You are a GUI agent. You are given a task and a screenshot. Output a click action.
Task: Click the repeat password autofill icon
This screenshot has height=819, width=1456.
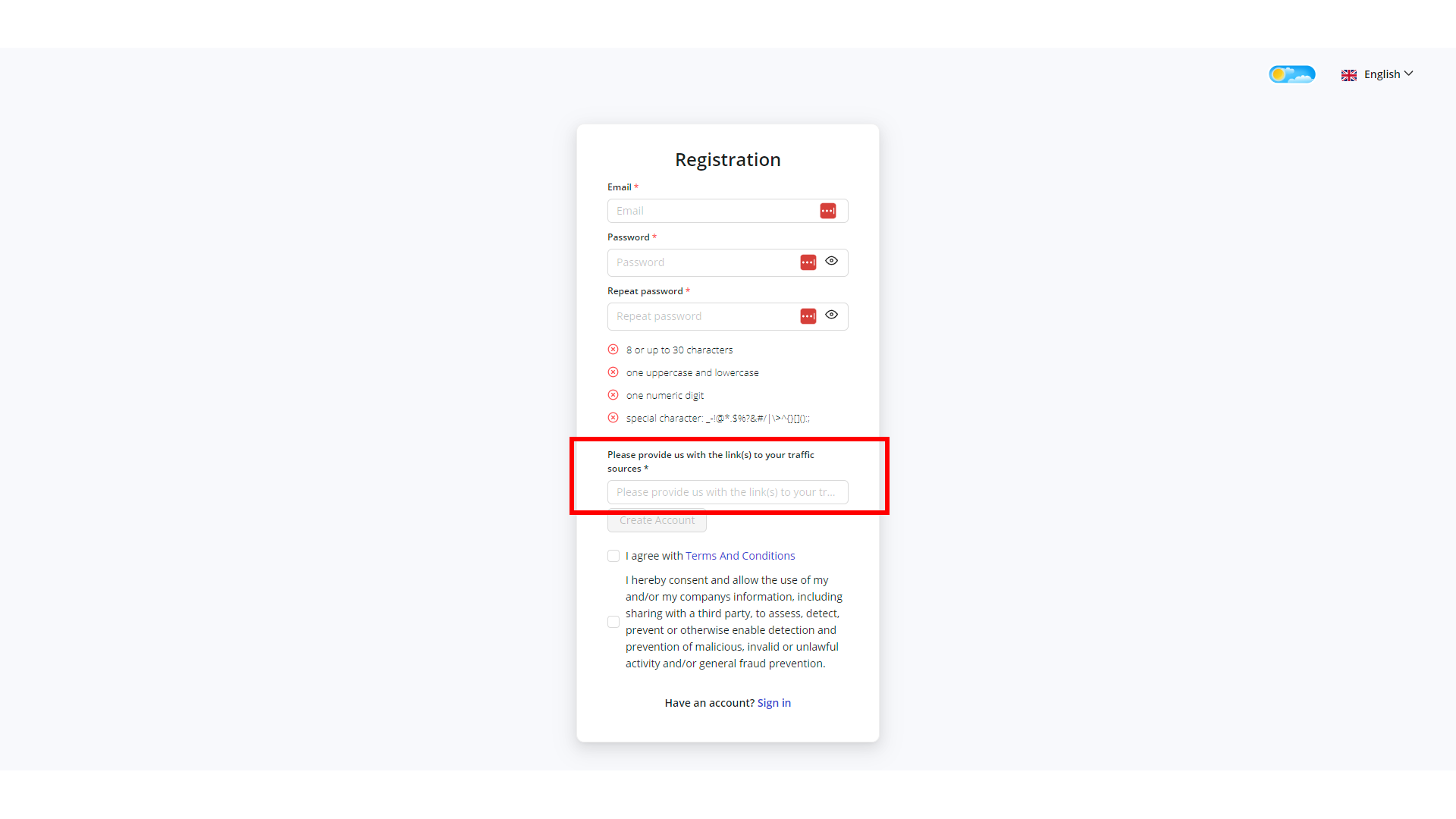[808, 316]
